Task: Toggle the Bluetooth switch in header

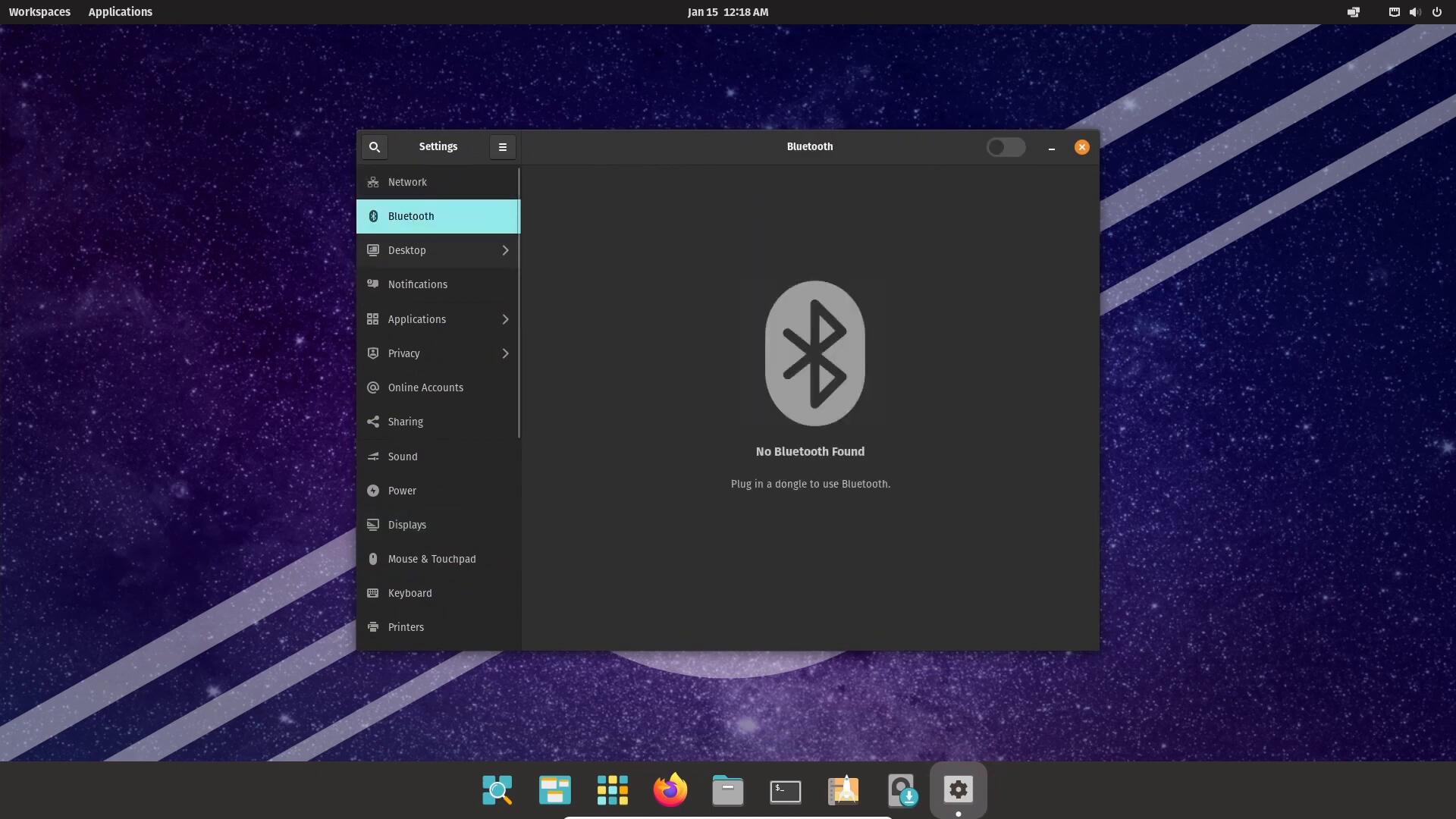Action: click(x=1006, y=147)
